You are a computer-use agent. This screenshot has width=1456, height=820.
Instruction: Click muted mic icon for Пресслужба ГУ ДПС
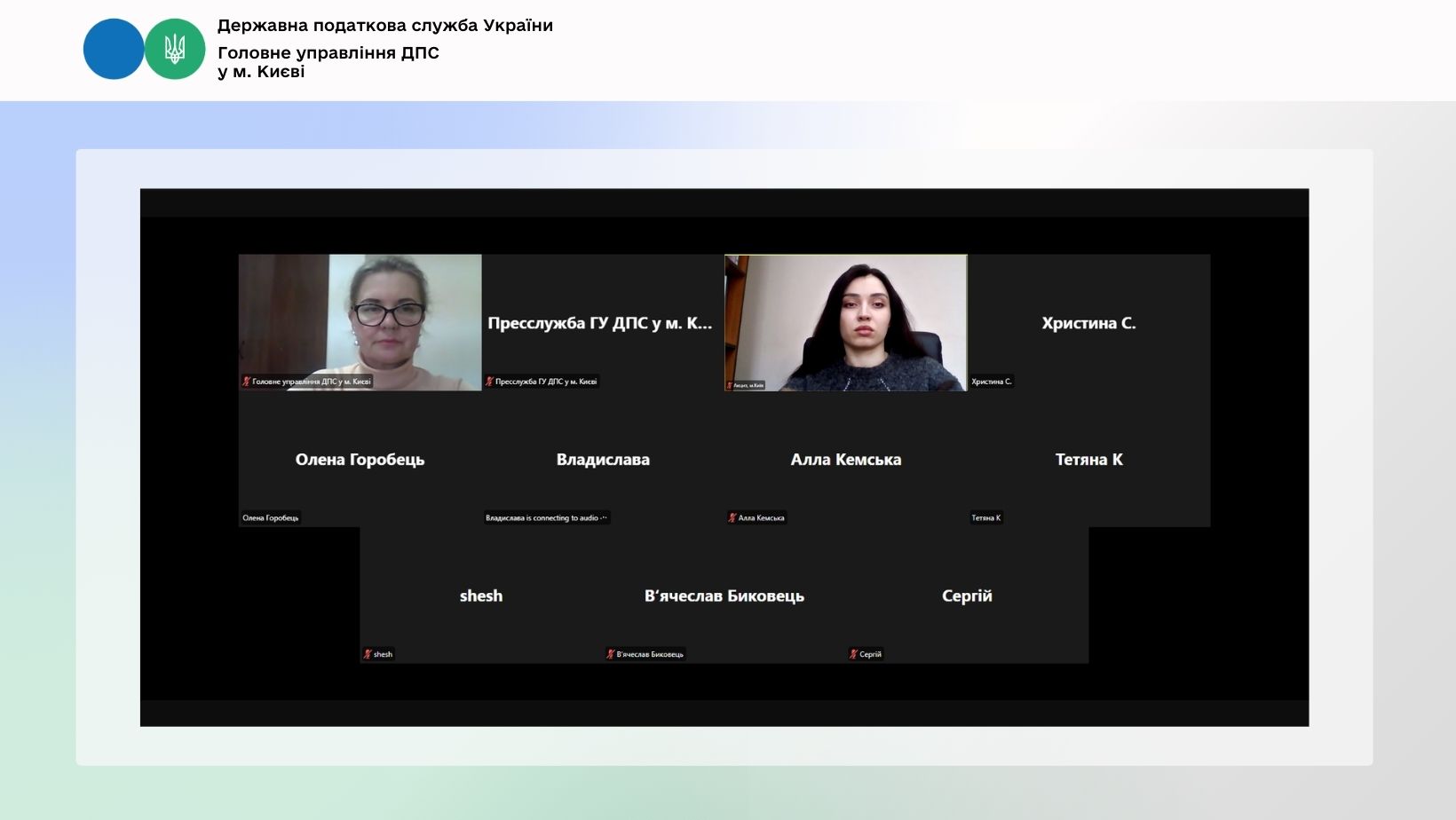[x=489, y=382]
